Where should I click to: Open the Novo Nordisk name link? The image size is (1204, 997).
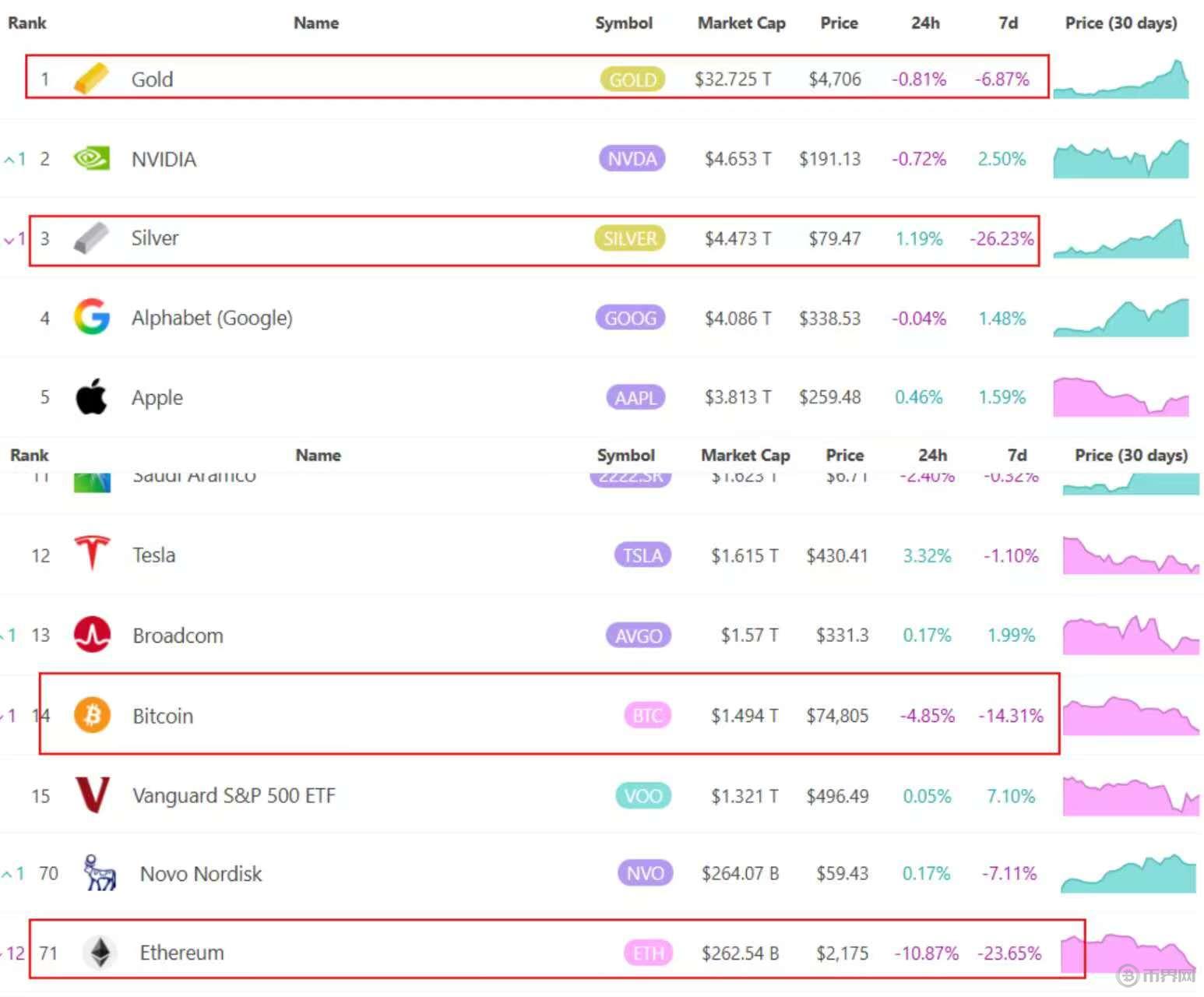click(201, 874)
